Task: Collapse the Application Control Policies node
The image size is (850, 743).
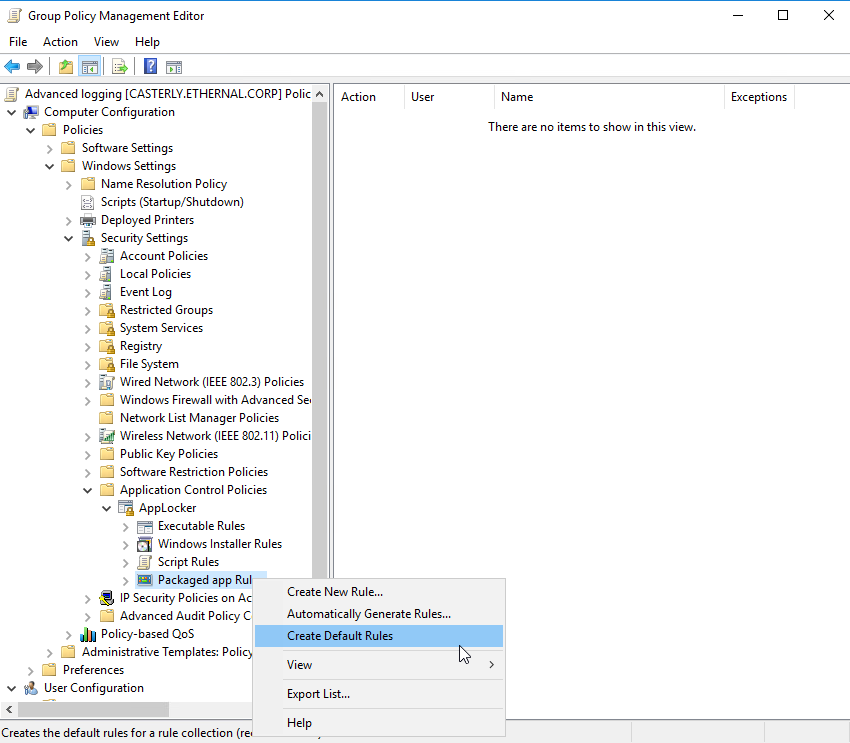Action: tap(87, 490)
